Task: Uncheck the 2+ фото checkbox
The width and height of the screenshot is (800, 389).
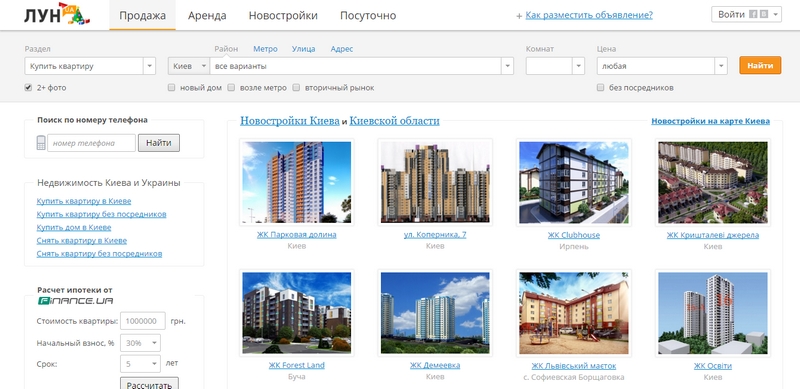Action: [x=28, y=88]
